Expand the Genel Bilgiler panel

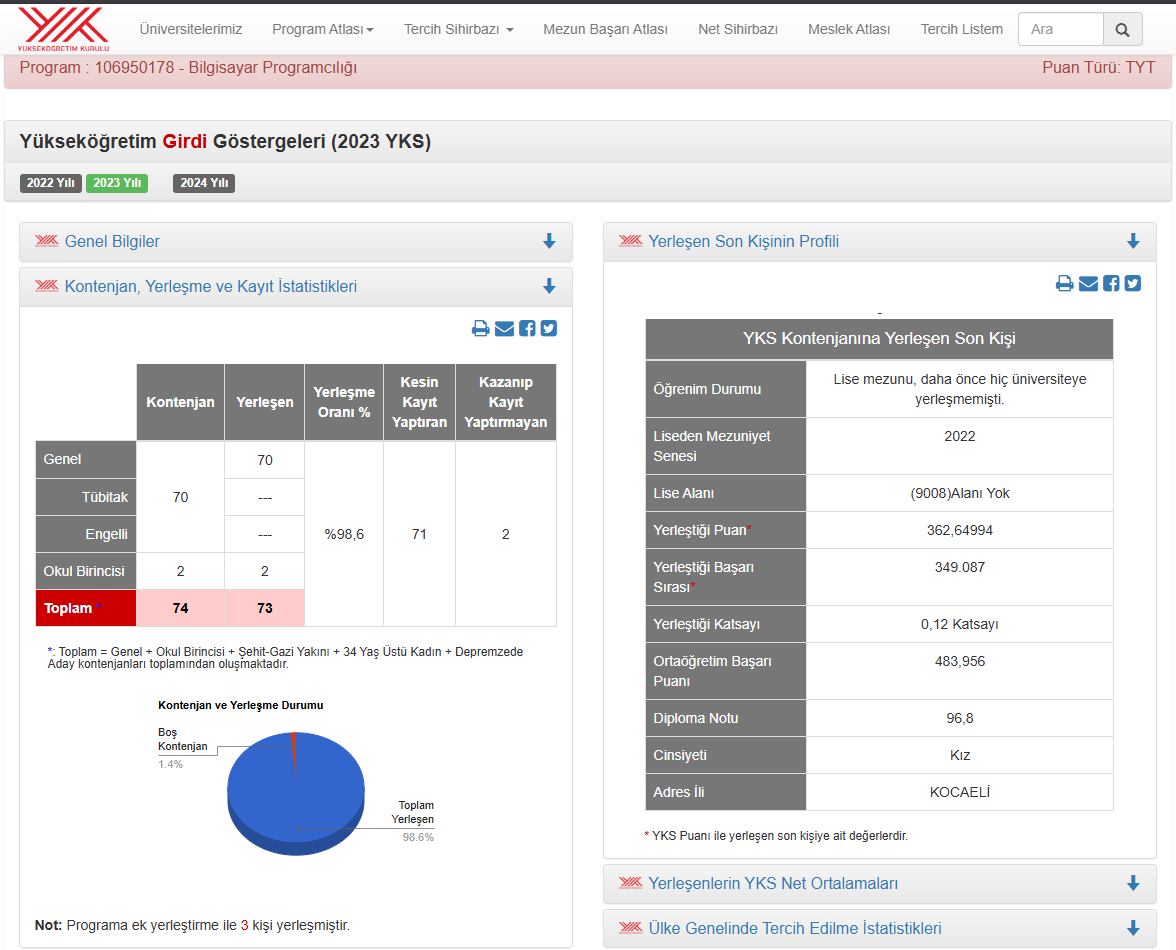click(296, 241)
